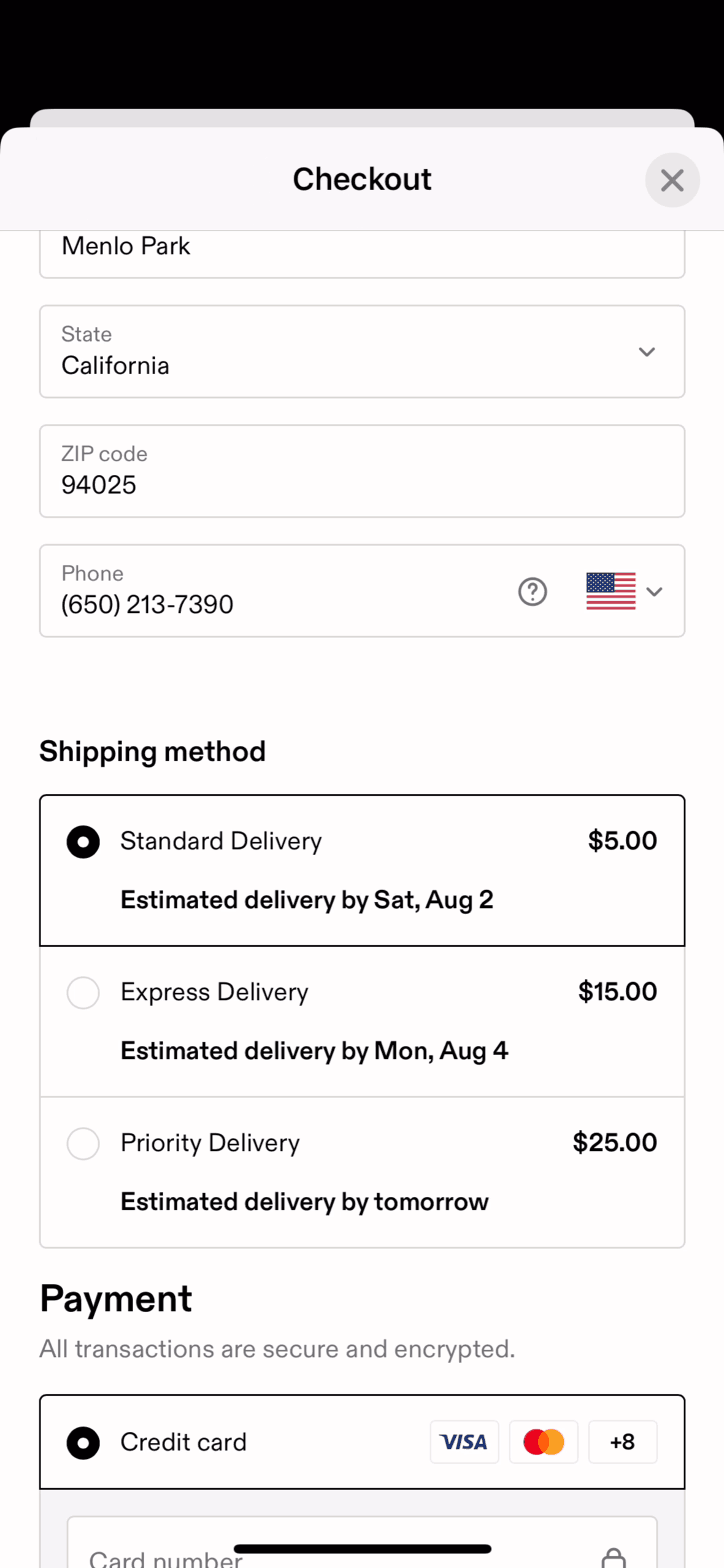Tap the Mastercard logo
Screen dimensions: 724x1568
544,1442
